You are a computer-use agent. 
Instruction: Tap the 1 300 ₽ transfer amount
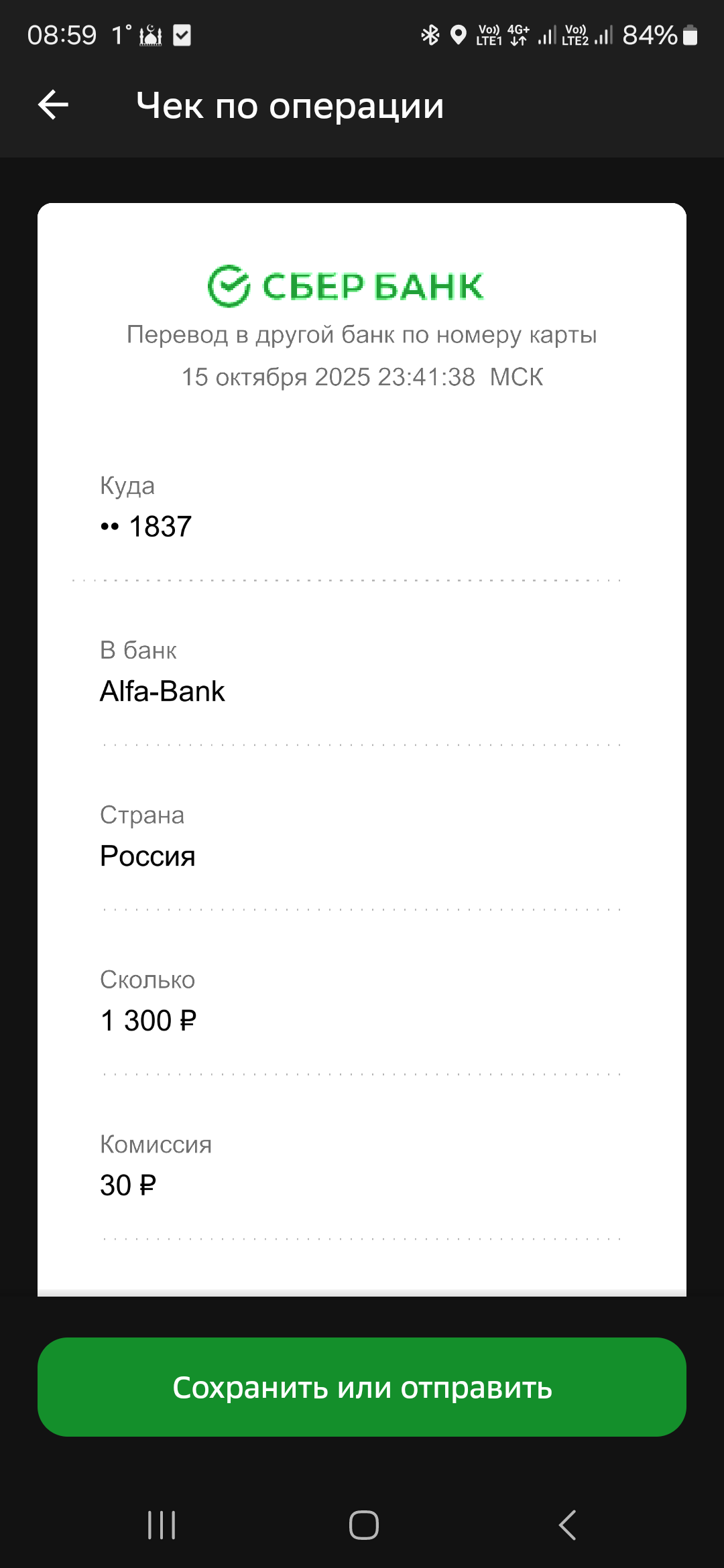(x=148, y=1021)
